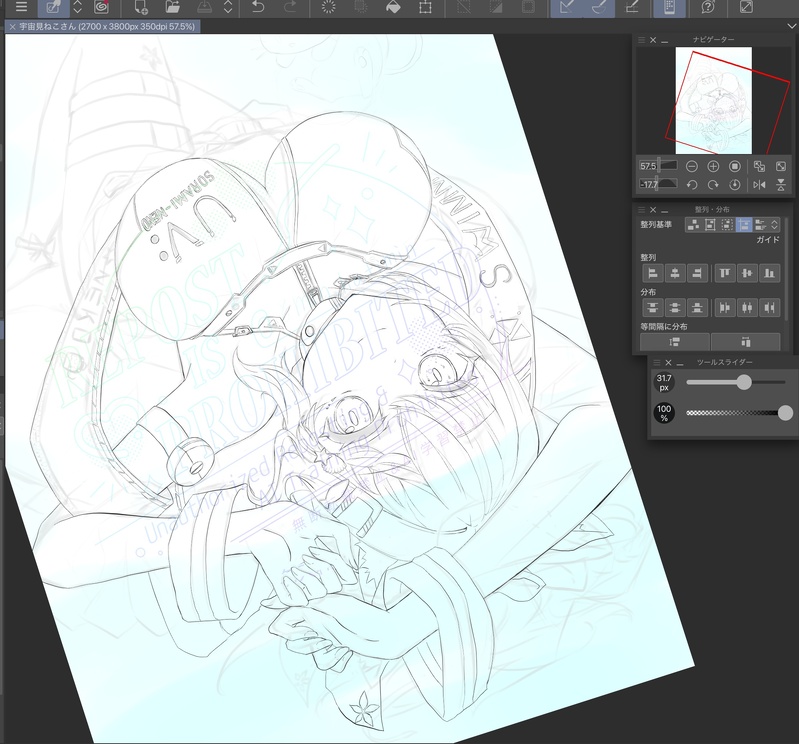This screenshot has height=744, width=799.
Task: Click the fullscreen expand icon in toolbar
Action: click(746, 7)
